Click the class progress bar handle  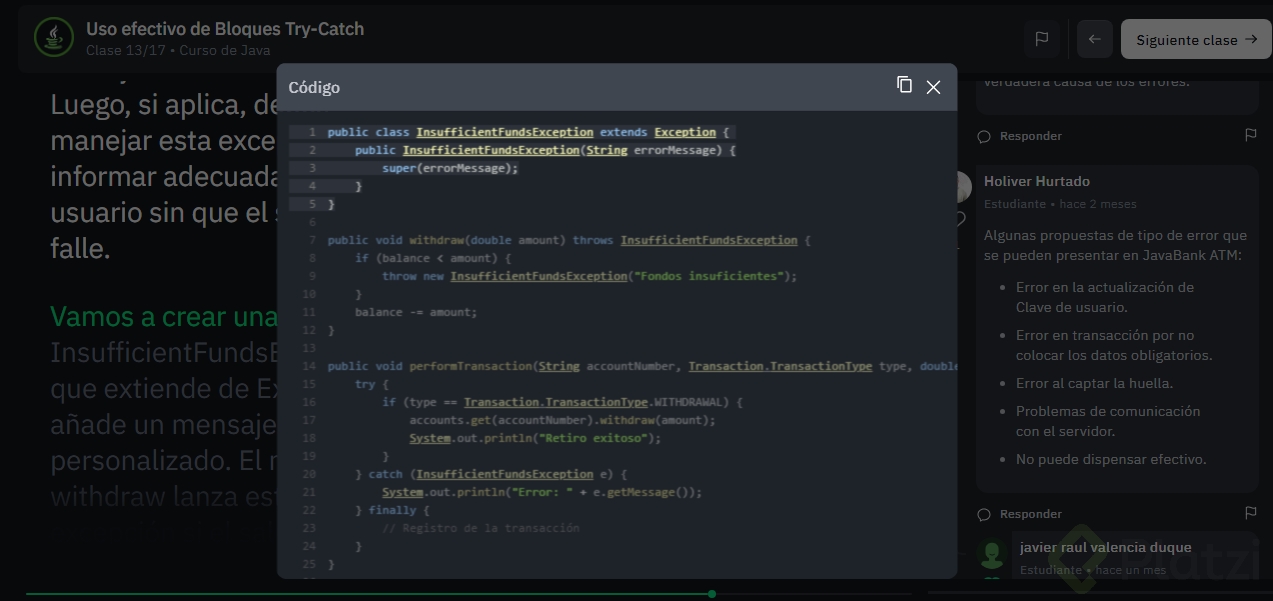[x=712, y=594]
